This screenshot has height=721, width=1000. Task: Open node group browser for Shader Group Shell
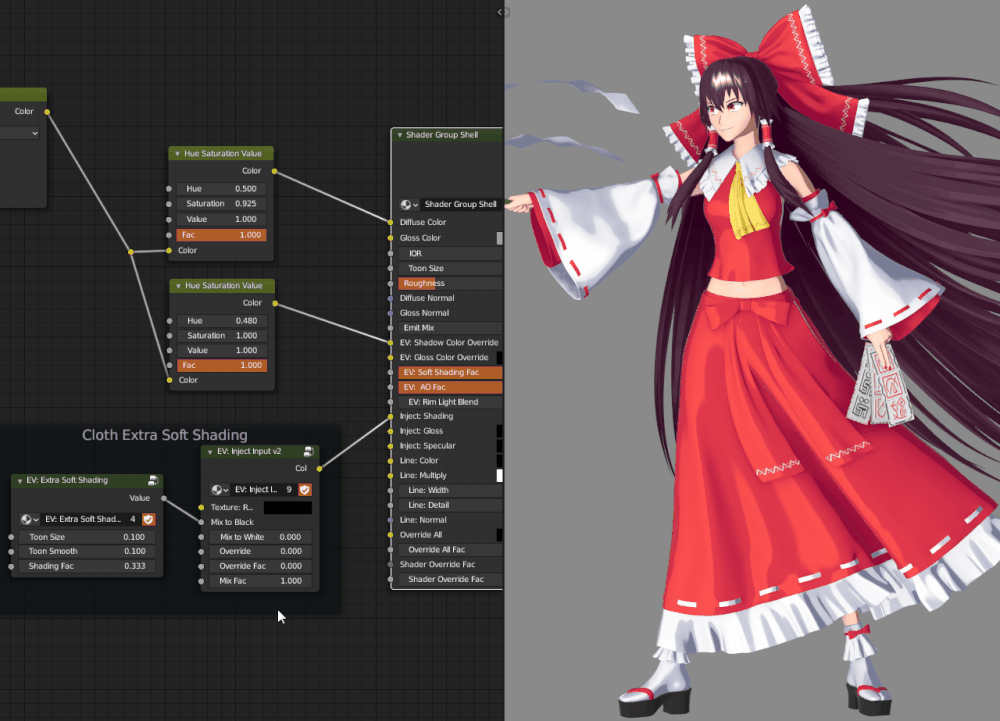[409, 205]
